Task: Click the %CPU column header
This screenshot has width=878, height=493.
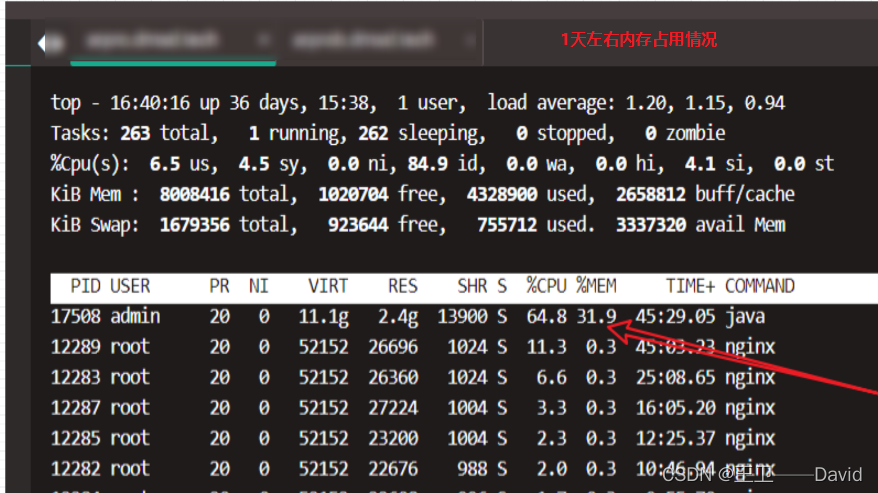Action: pos(546,286)
